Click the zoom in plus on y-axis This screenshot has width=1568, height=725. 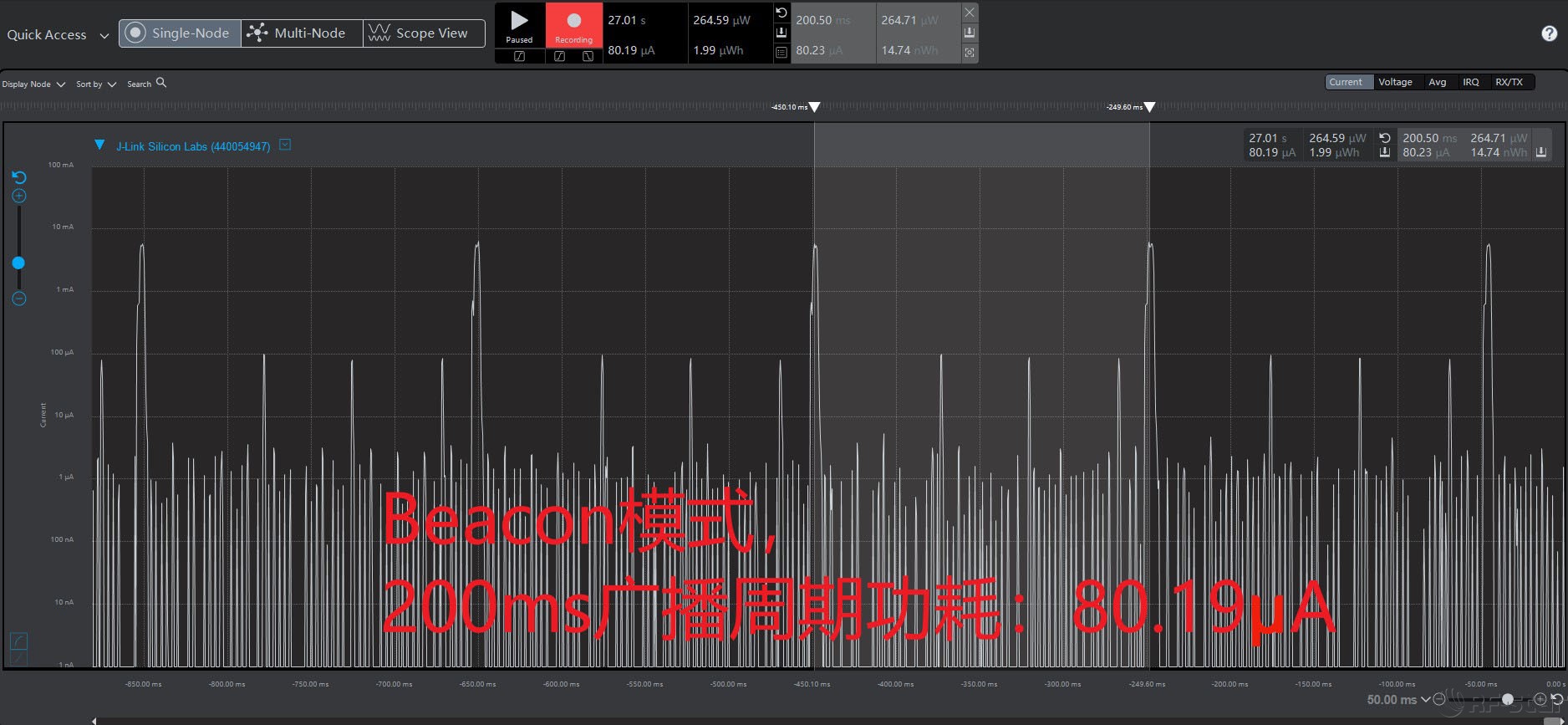(19, 197)
